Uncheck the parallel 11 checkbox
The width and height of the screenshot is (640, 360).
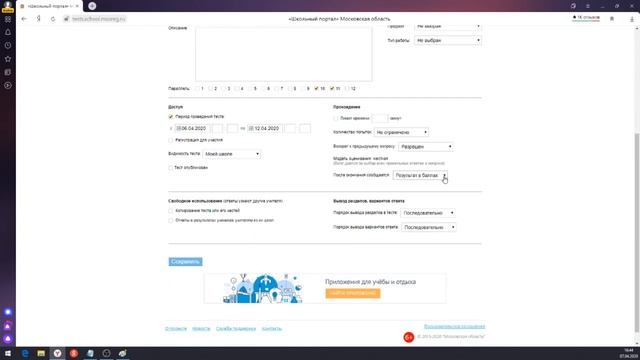(x=332, y=89)
